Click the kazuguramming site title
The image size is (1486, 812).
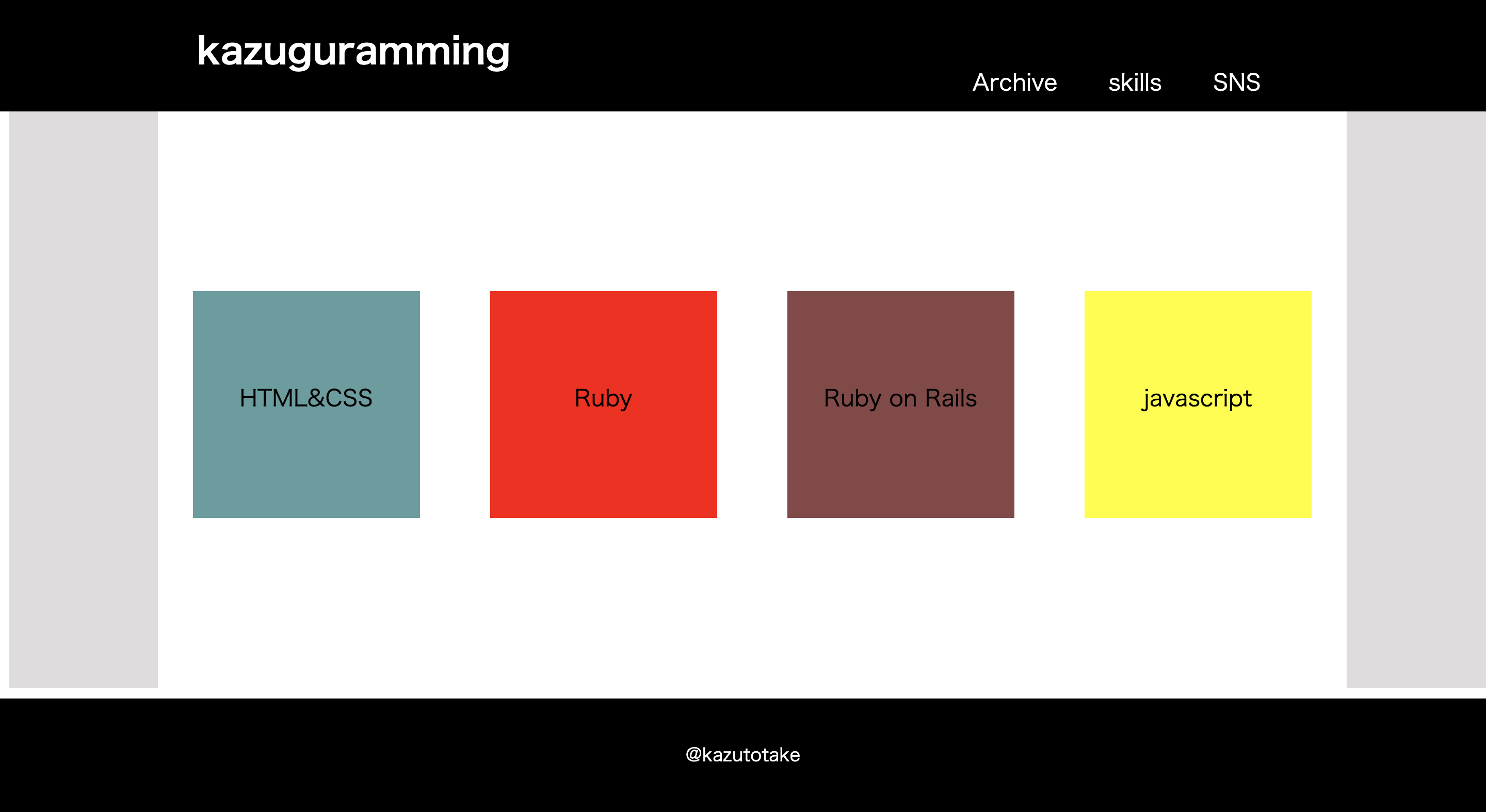click(x=353, y=52)
